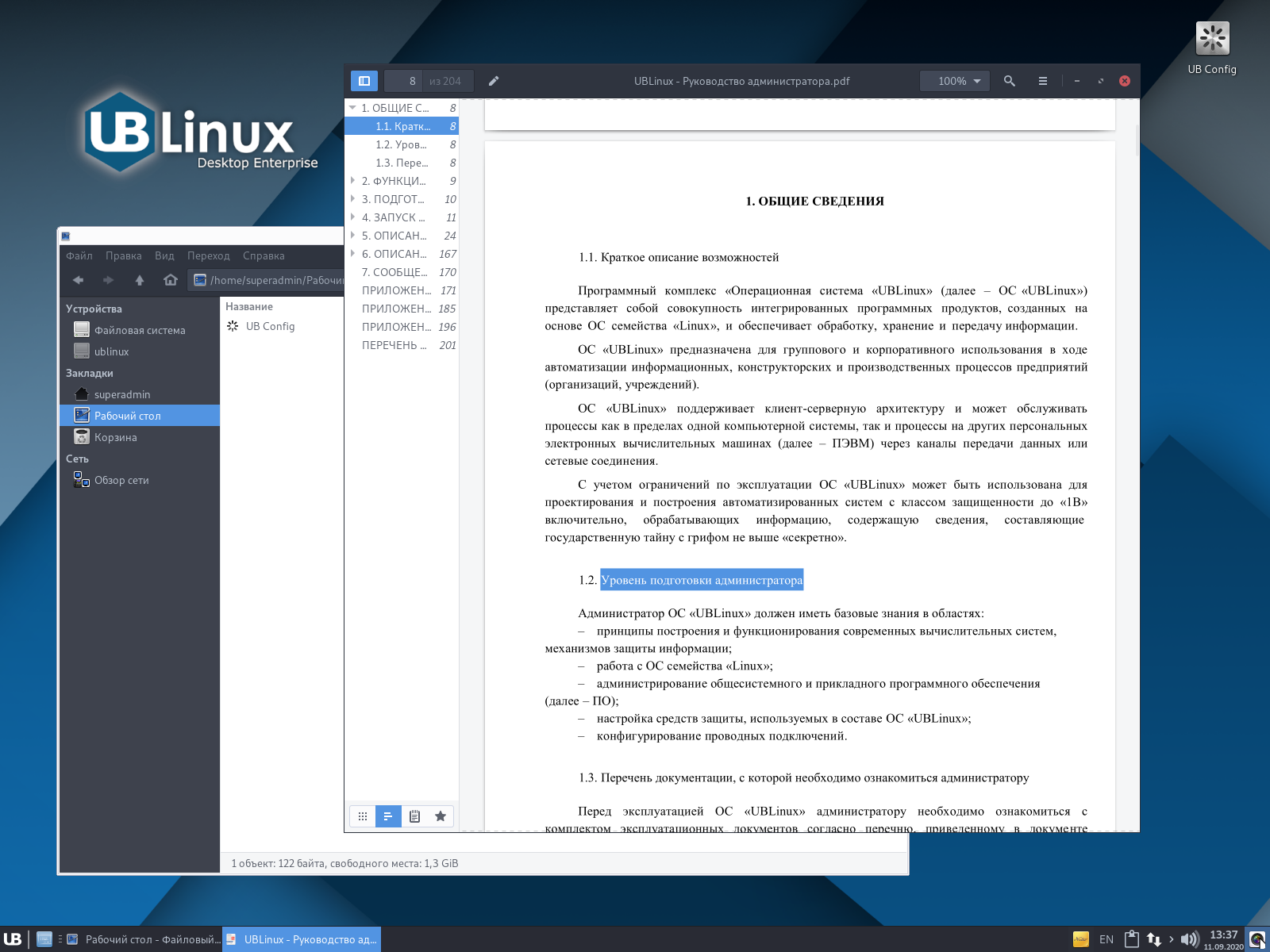Click the user session icon in the taskbar corner
Viewport: 1270px width, 952px height.
1258,939
